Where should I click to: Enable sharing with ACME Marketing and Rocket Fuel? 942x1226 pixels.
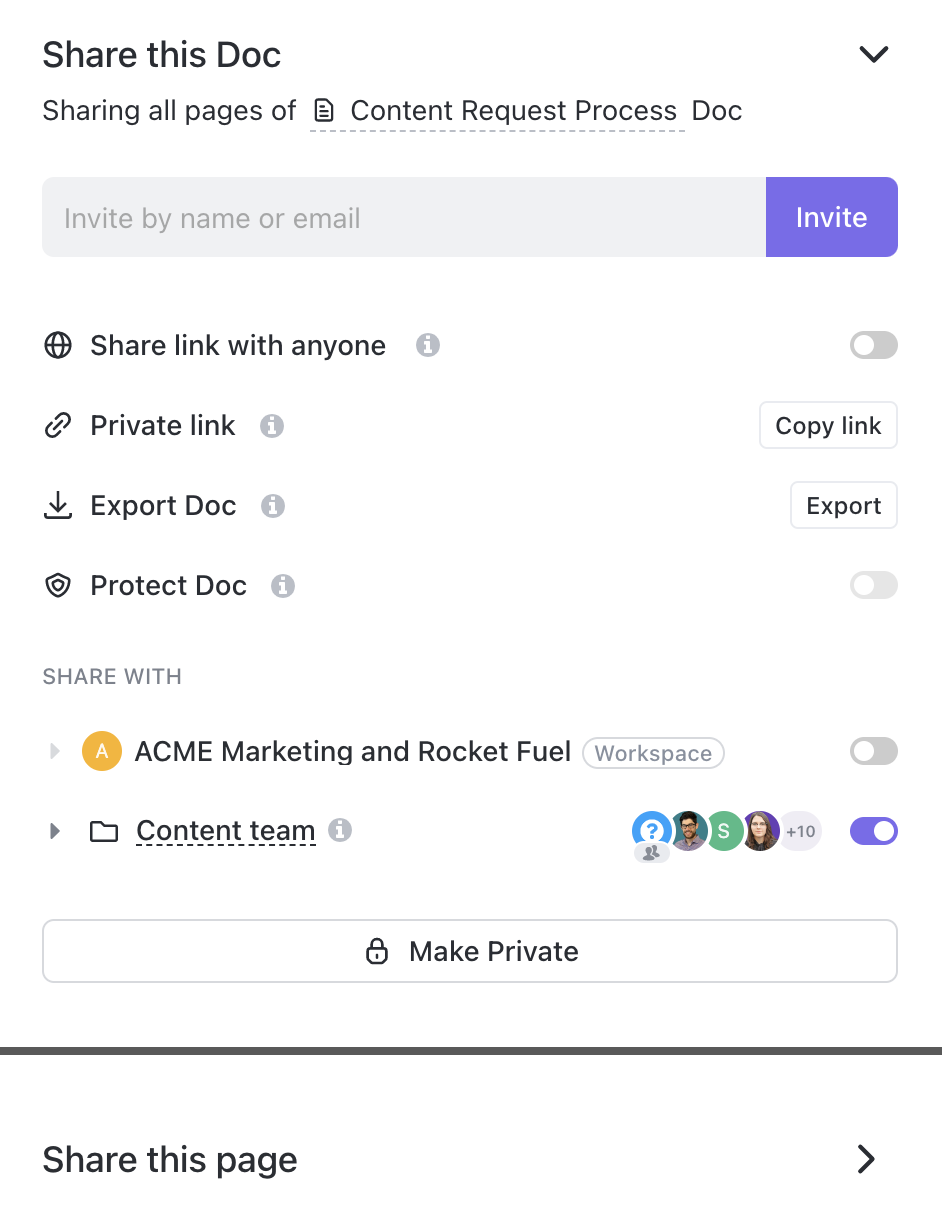[x=873, y=751]
